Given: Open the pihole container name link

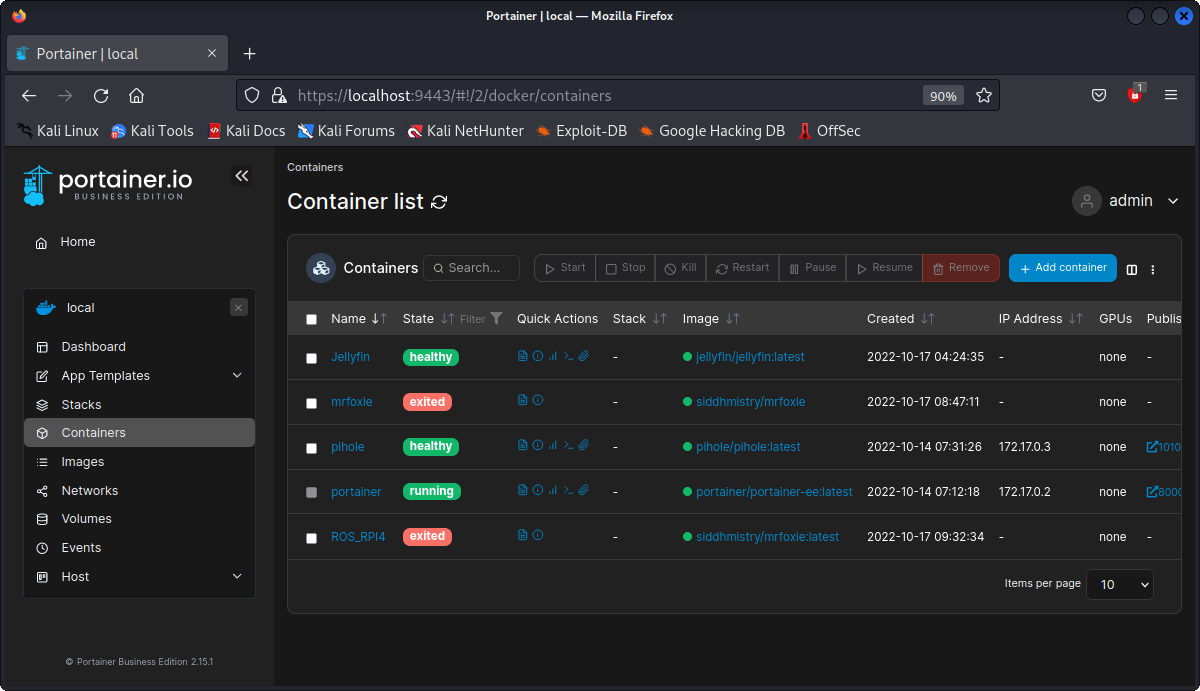Looking at the screenshot, I should (x=348, y=447).
